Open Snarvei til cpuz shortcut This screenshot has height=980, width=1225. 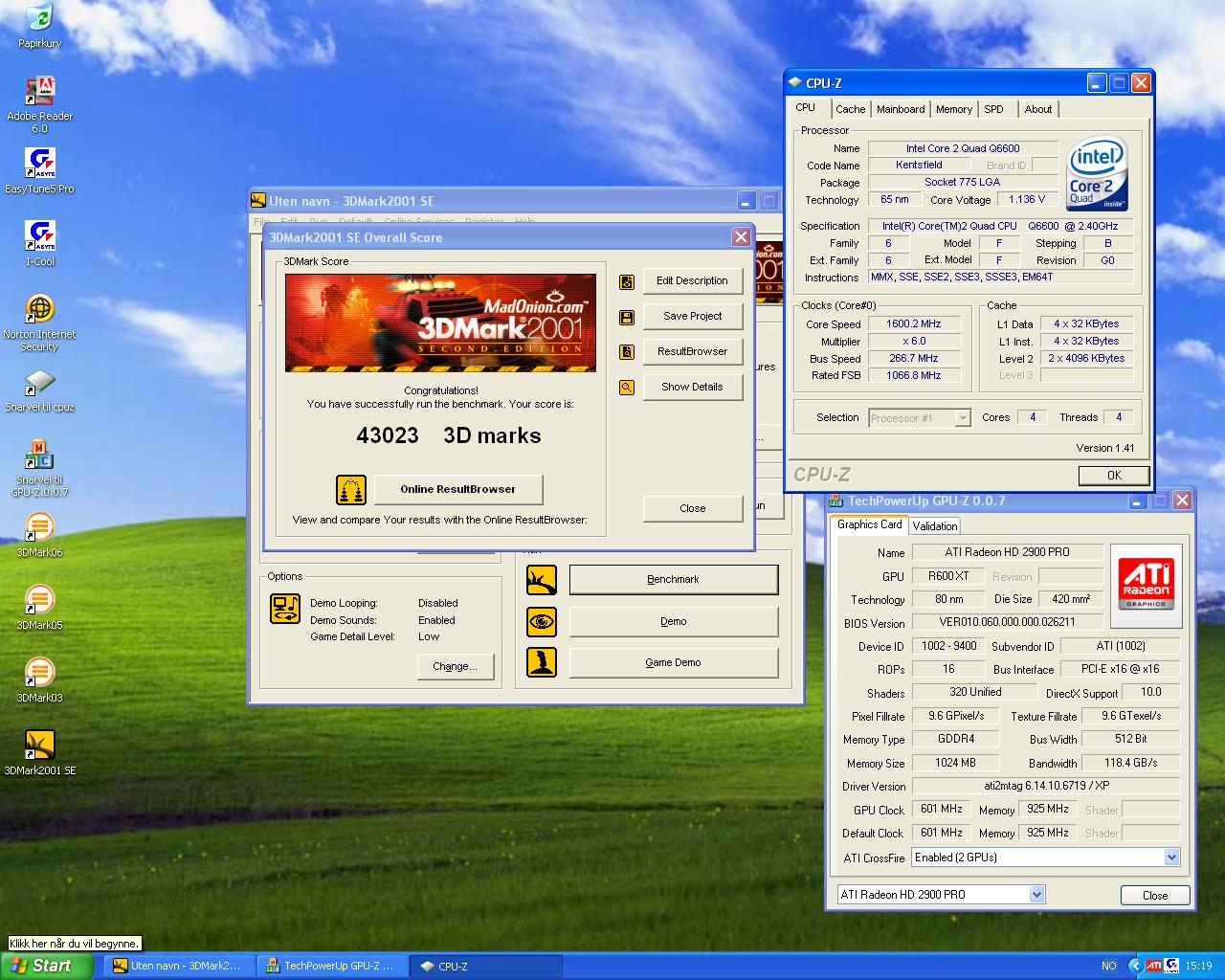click(39, 382)
